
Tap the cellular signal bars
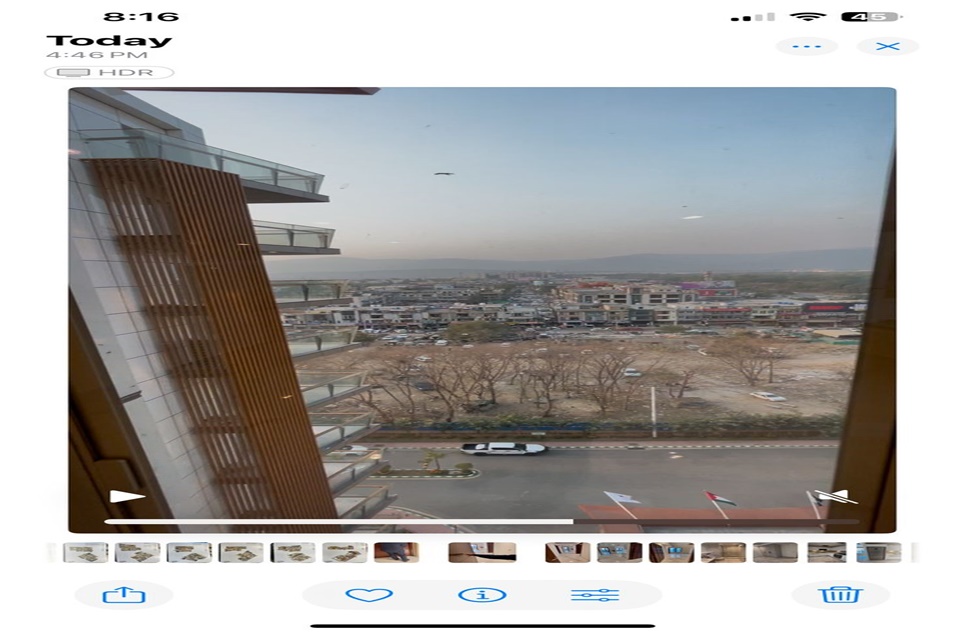[753, 17]
